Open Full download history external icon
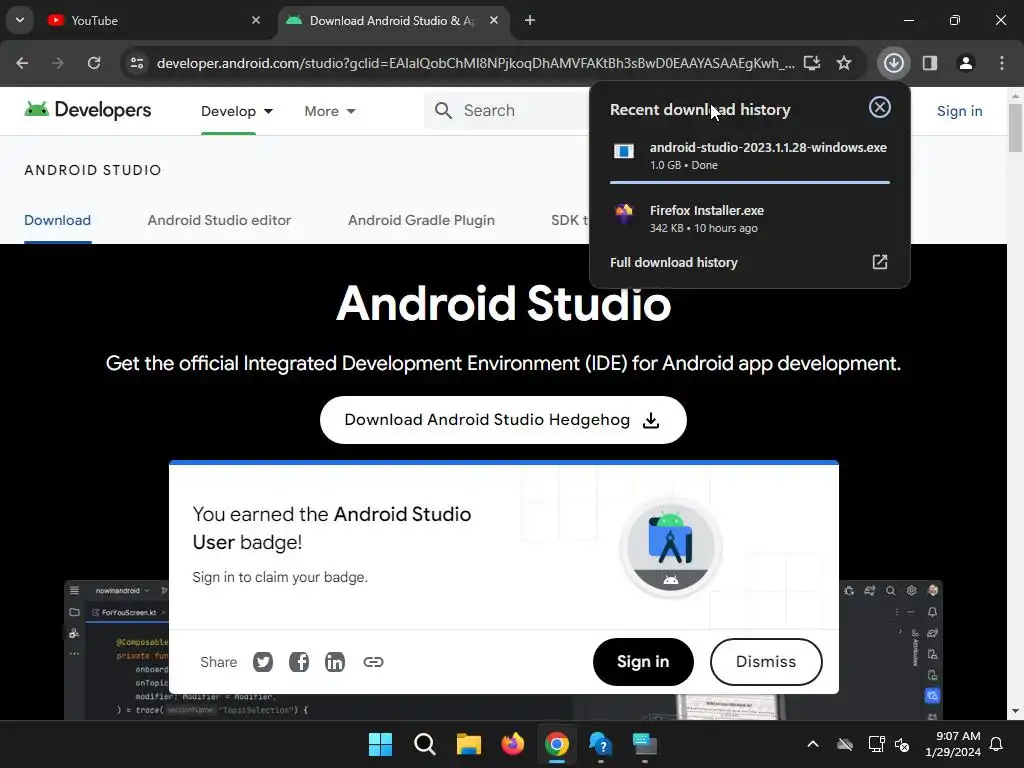 pyautogui.click(x=880, y=262)
